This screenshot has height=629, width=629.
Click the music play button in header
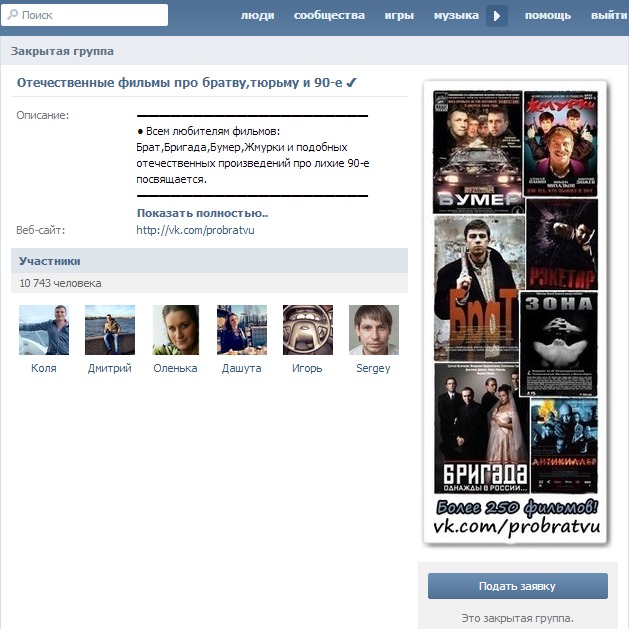(497, 16)
